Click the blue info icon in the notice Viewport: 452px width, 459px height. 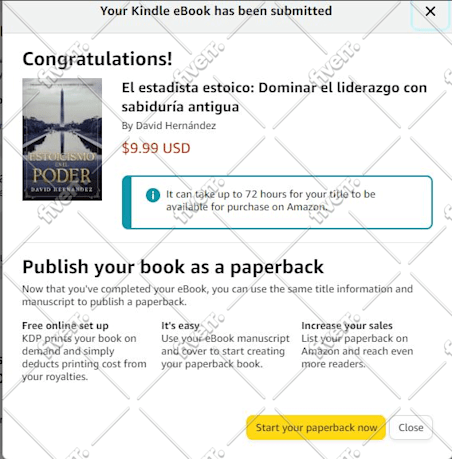pyautogui.click(x=153, y=195)
